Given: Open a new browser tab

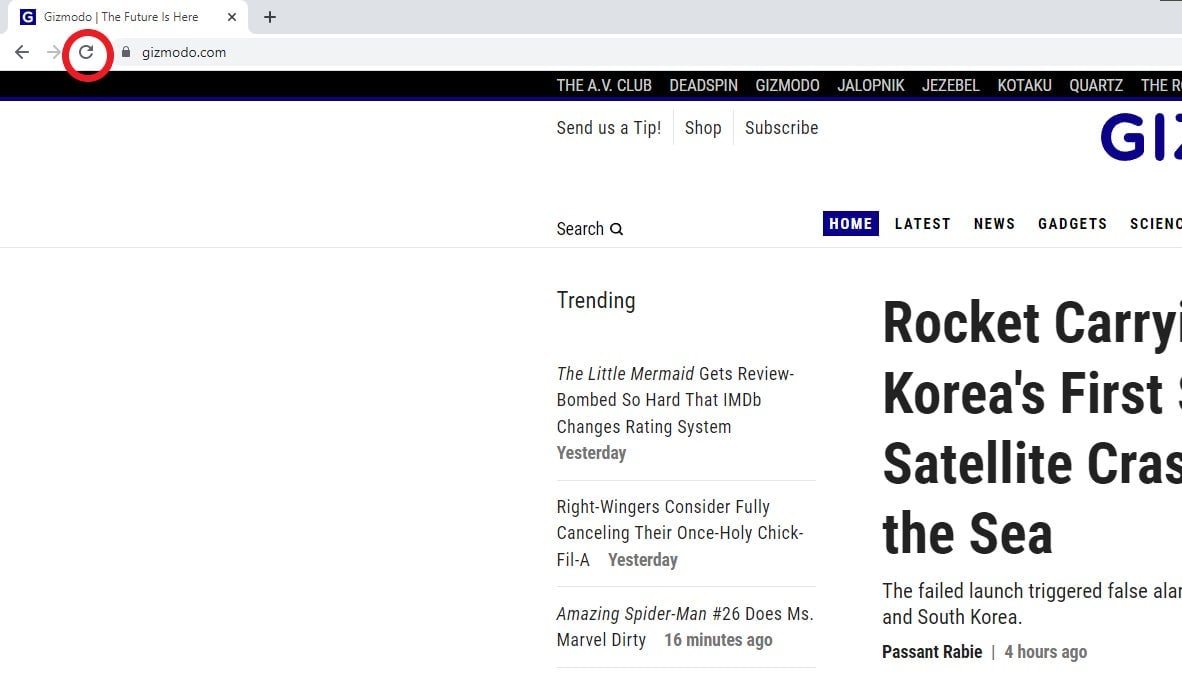Looking at the screenshot, I should click(x=270, y=16).
